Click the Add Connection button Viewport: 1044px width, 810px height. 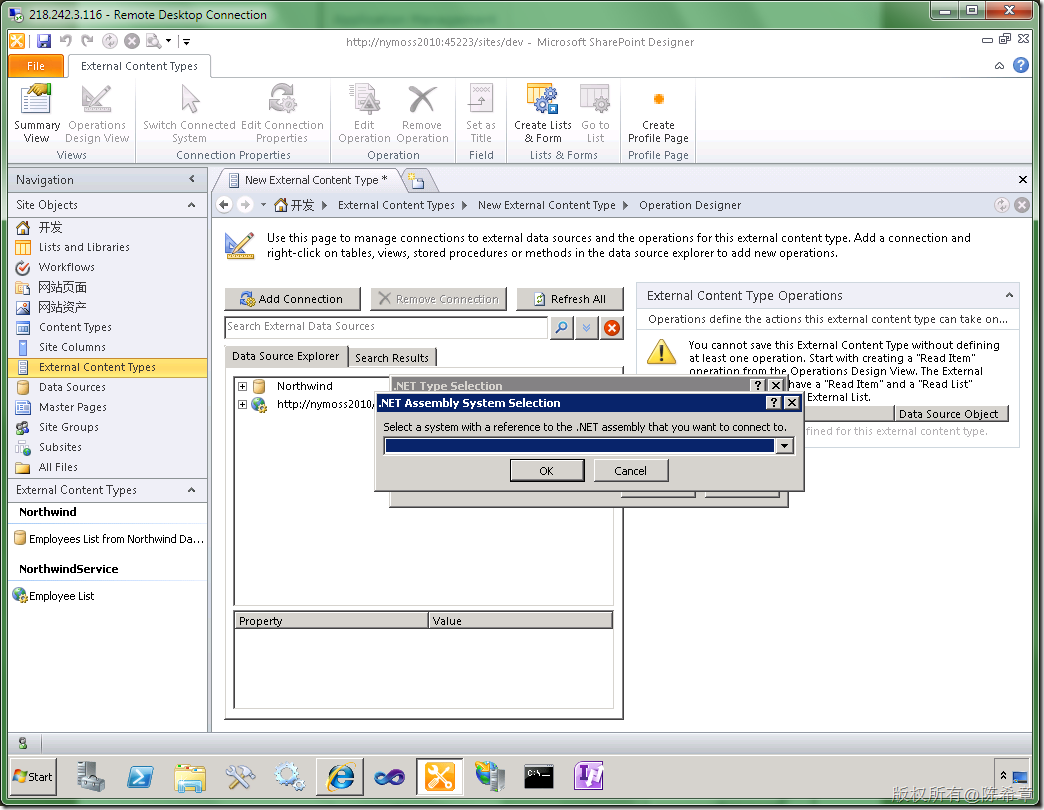coord(292,299)
